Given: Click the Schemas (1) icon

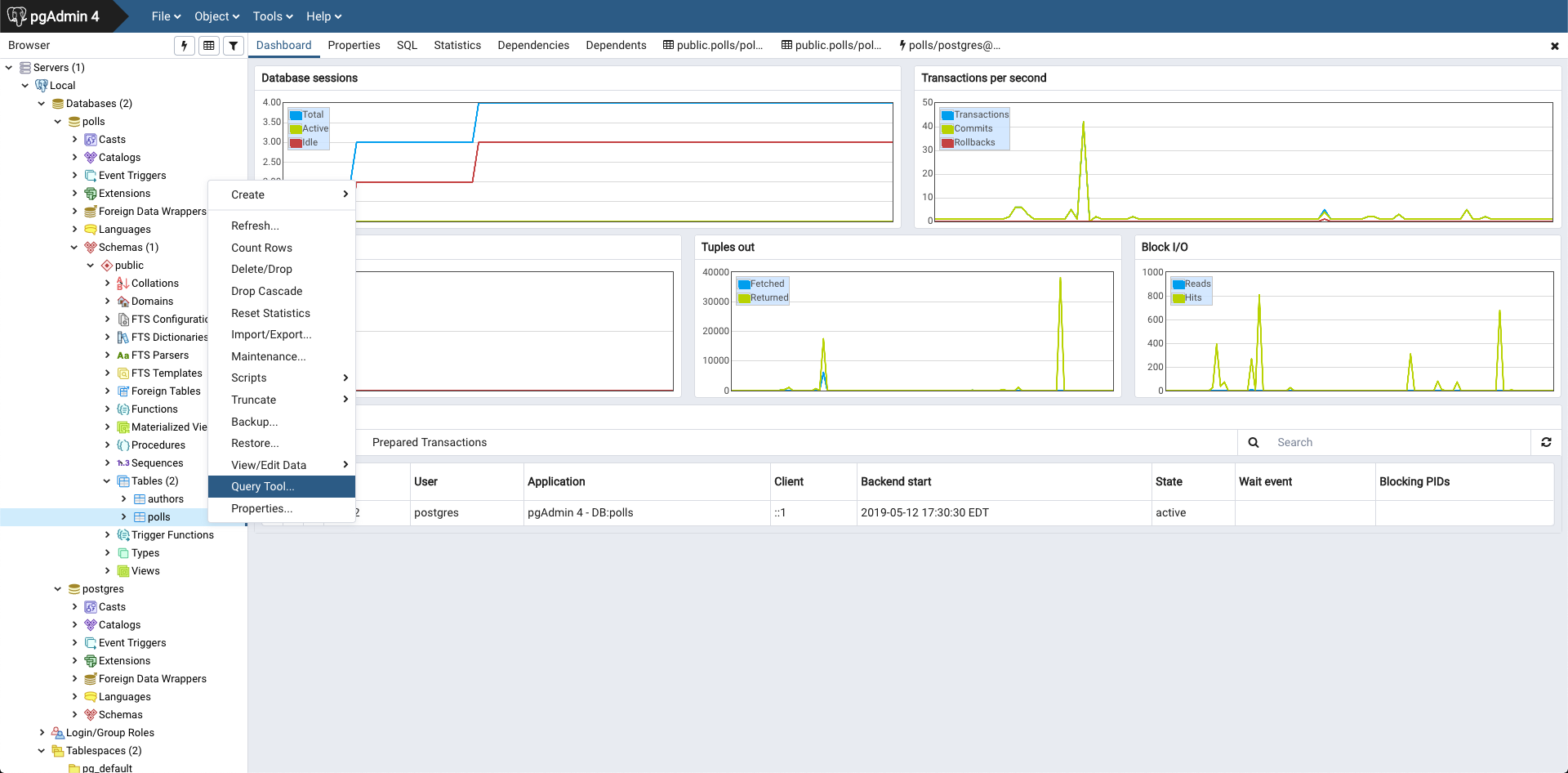Looking at the screenshot, I should tap(91, 248).
